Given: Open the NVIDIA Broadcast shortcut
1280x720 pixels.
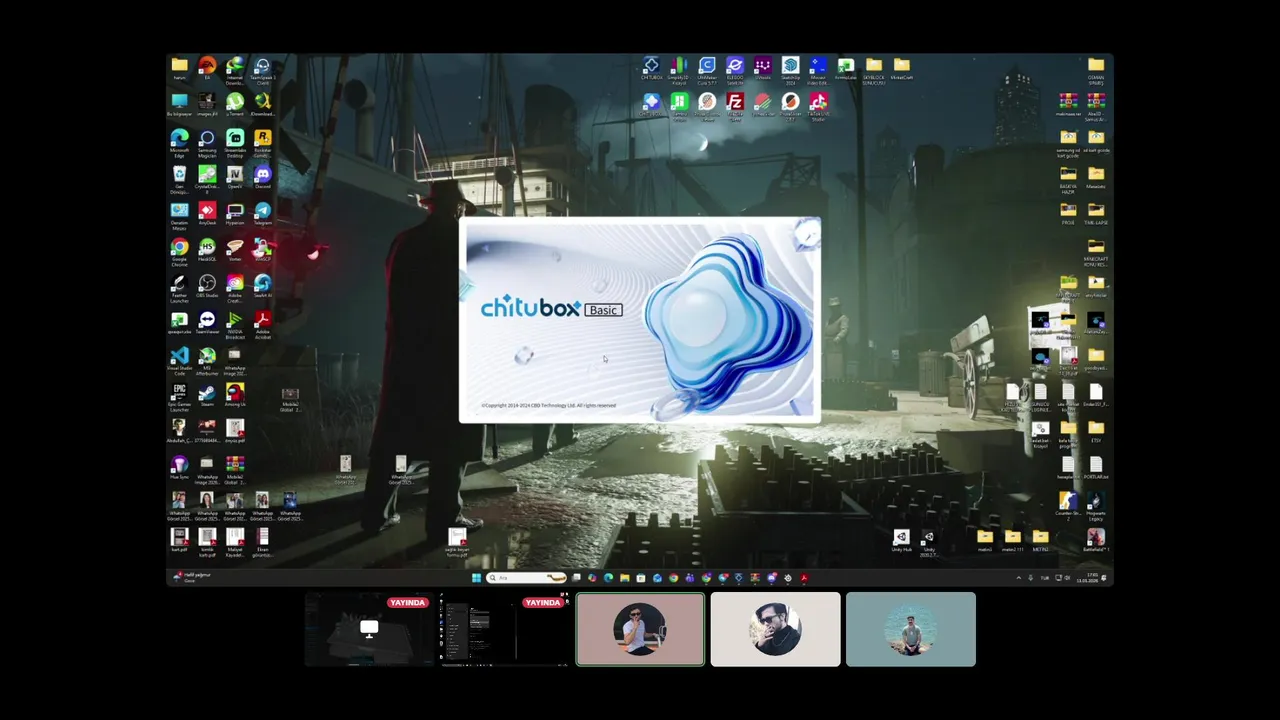Looking at the screenshot, I should [235, 324].
